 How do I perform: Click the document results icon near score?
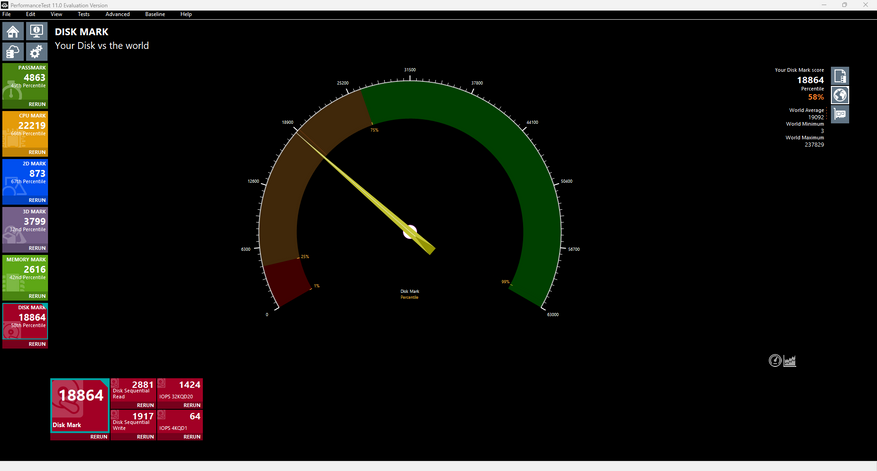[x=840, y=76]
